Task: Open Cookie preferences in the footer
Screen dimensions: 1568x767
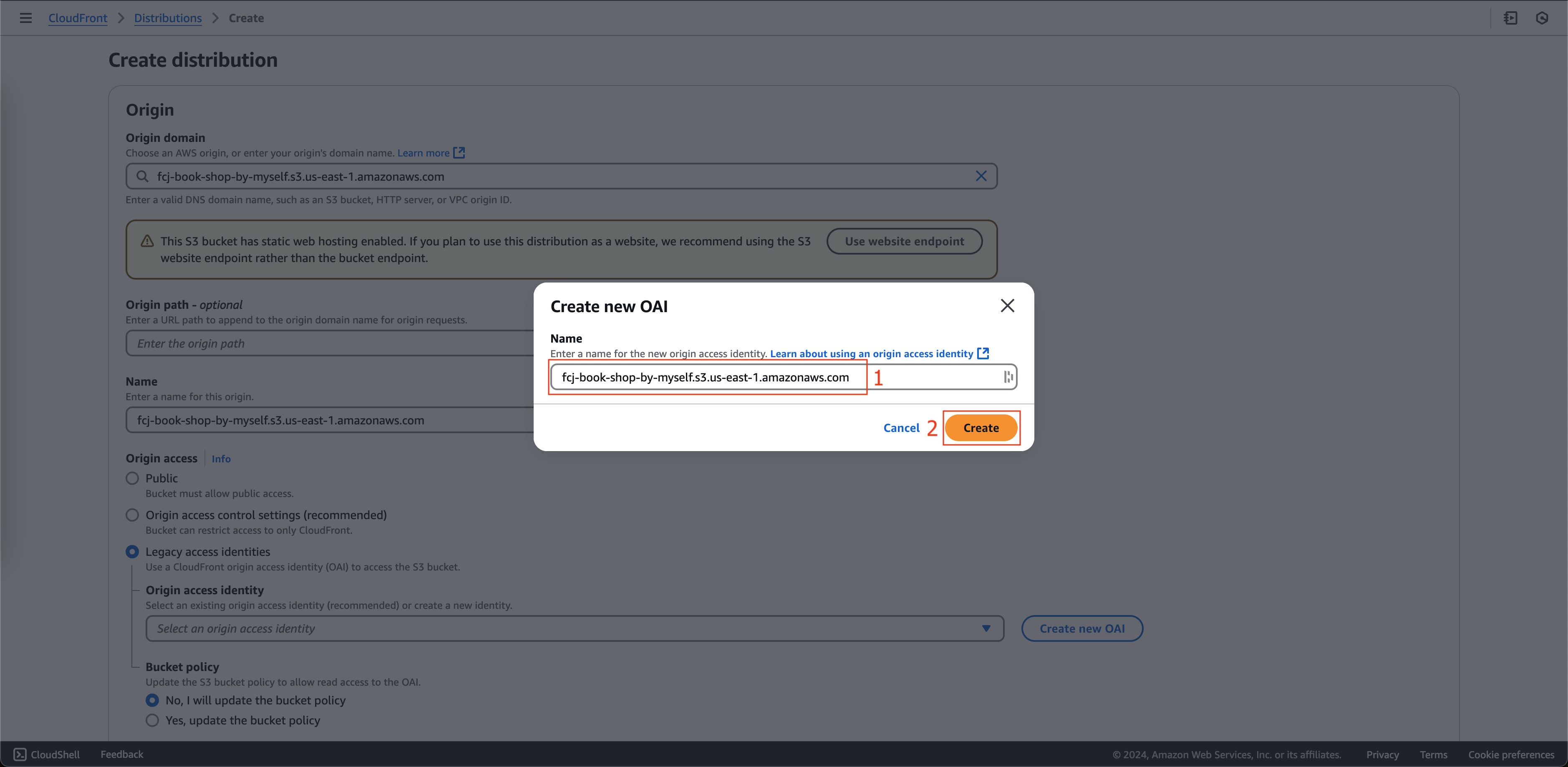Action: tap(1511, 754)
